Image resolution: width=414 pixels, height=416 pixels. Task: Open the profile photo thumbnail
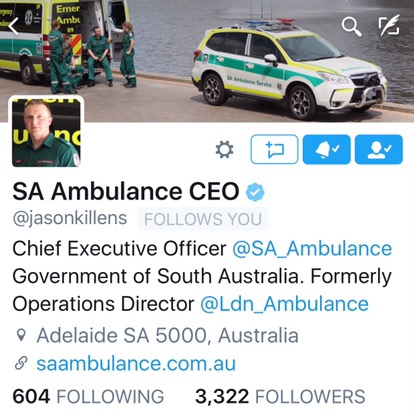(46, 132)
